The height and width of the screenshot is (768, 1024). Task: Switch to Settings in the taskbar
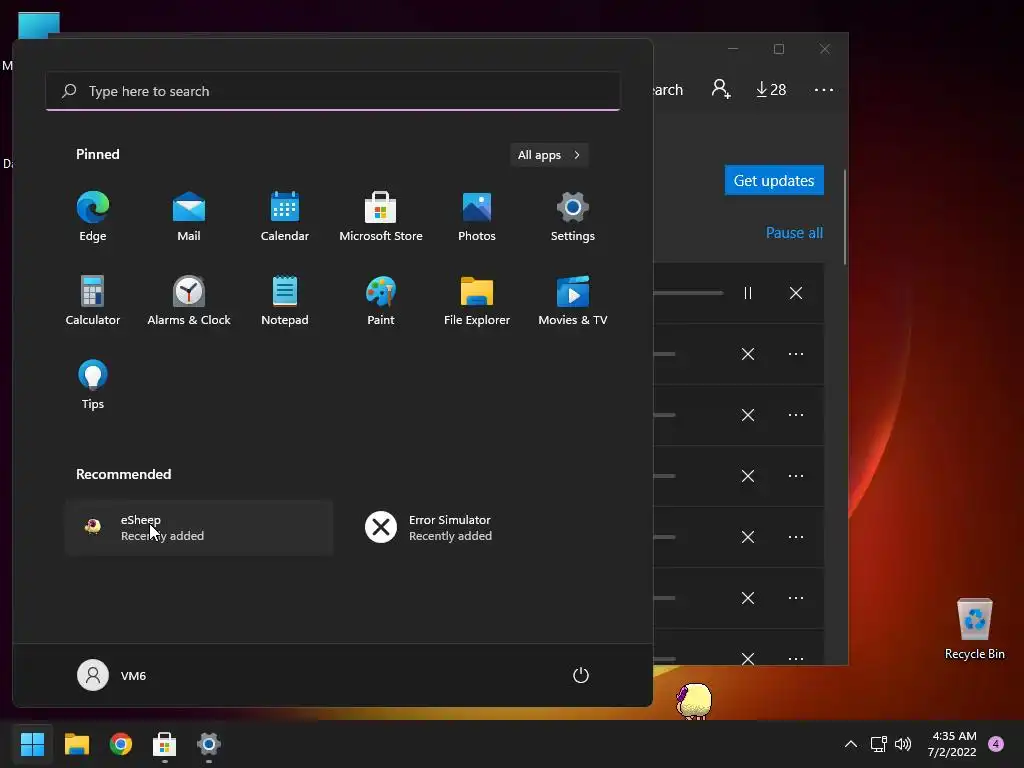(x=209, y=744)
